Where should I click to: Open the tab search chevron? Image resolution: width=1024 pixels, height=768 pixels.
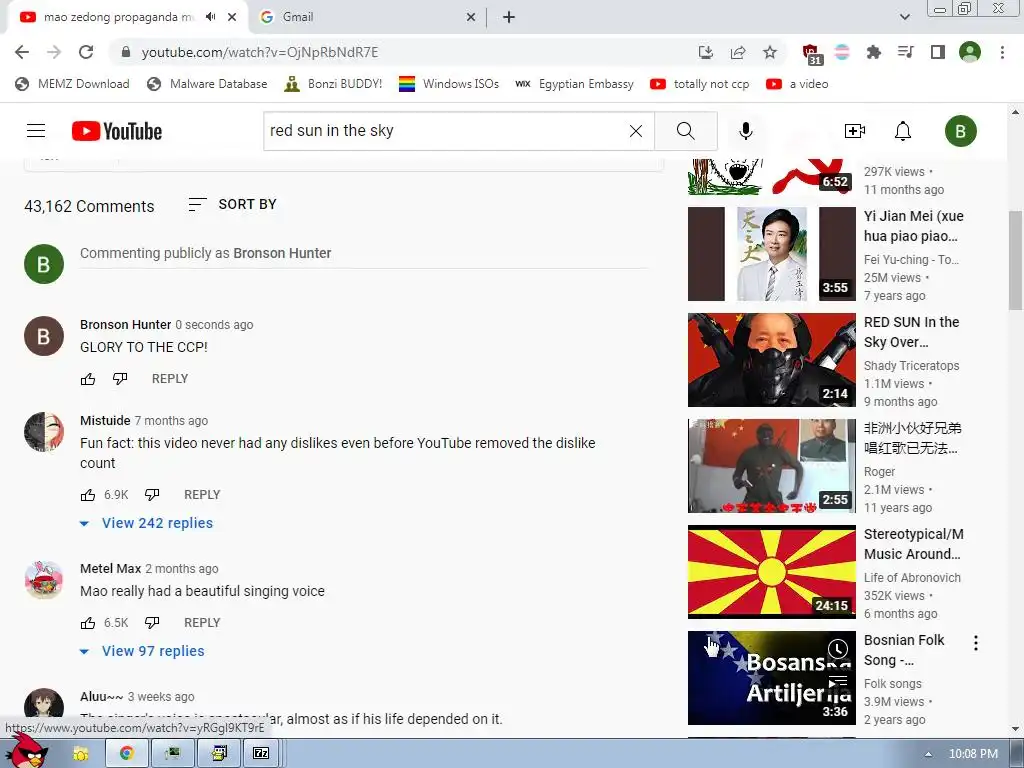click(904, 17)
